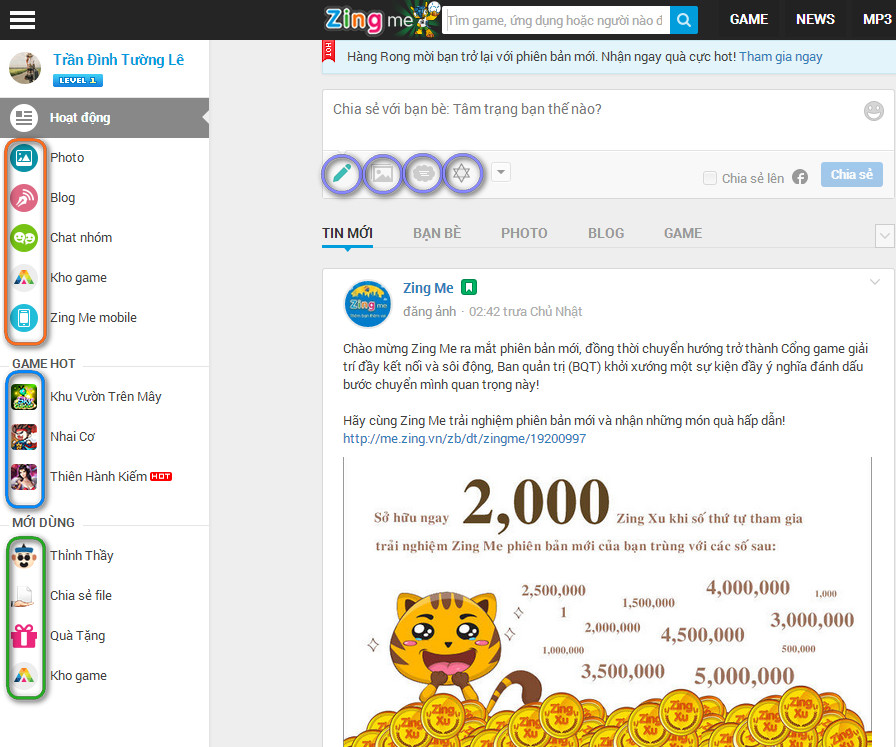Click the image upload icon in composer
Screen dimensions: 896x747
pos(383,173)
